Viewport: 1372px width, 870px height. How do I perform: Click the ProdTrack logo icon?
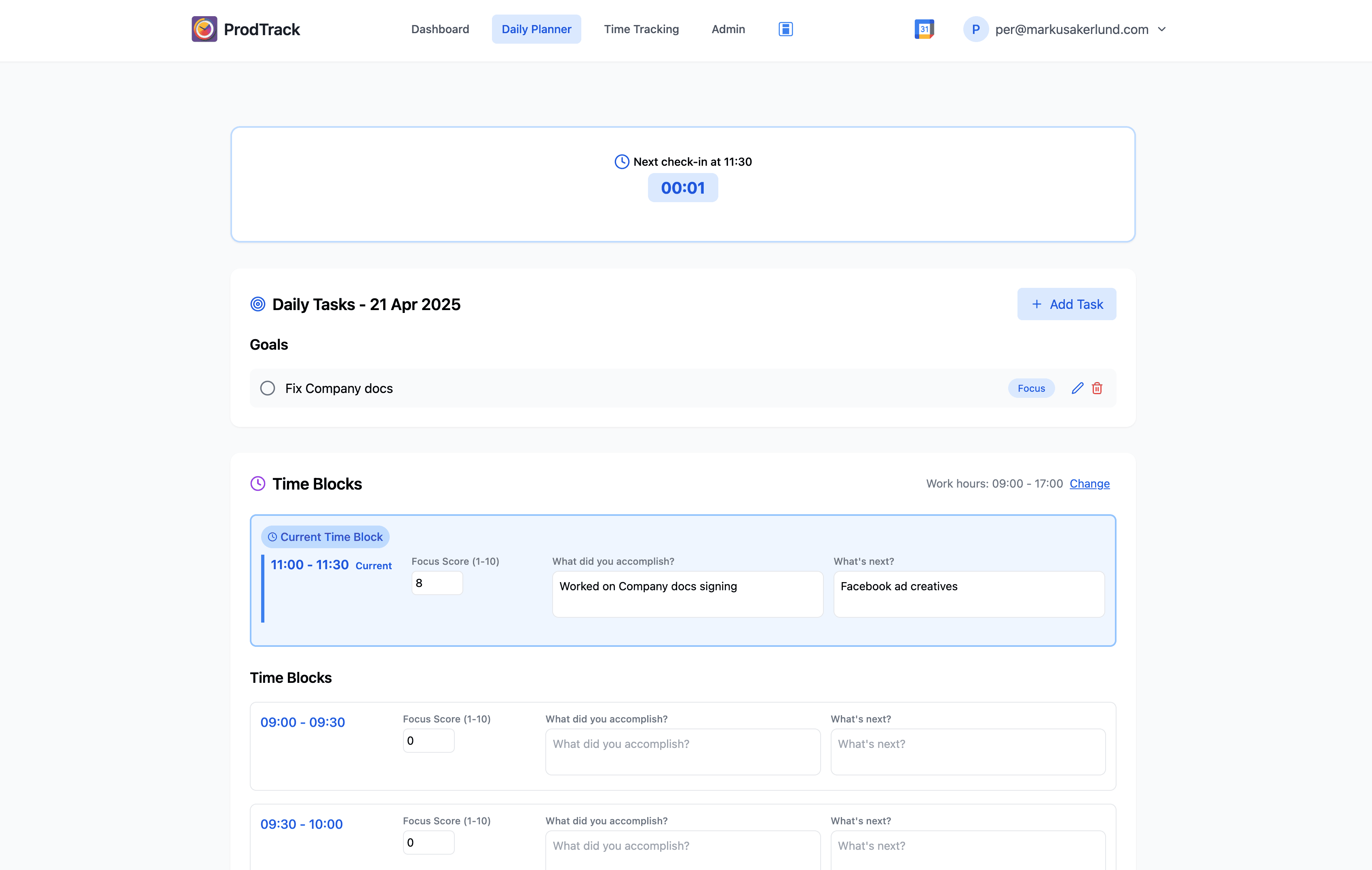(204, 29)
